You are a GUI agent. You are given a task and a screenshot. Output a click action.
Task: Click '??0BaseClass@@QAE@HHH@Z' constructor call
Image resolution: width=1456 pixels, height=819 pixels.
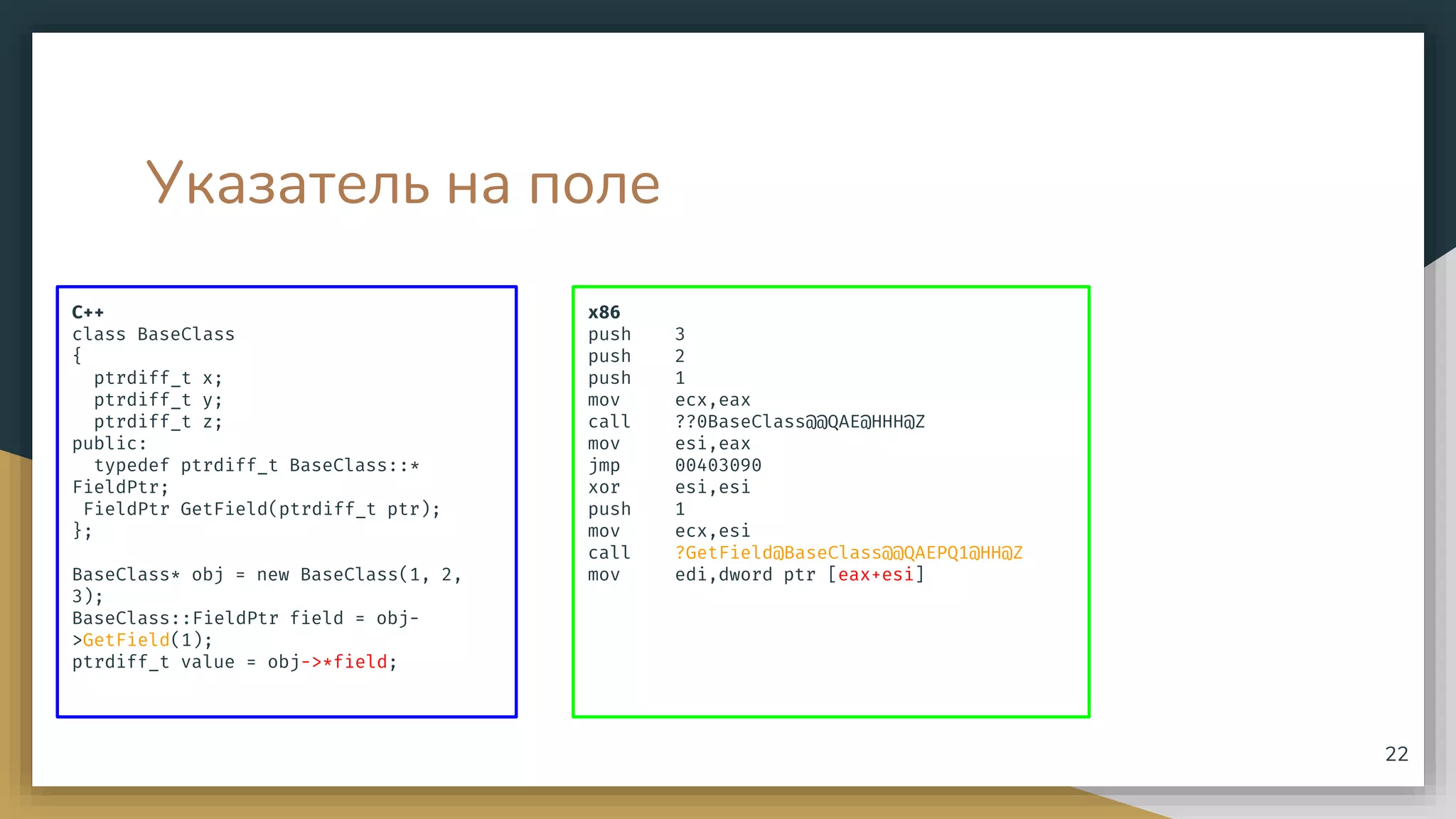pos(800,422)
